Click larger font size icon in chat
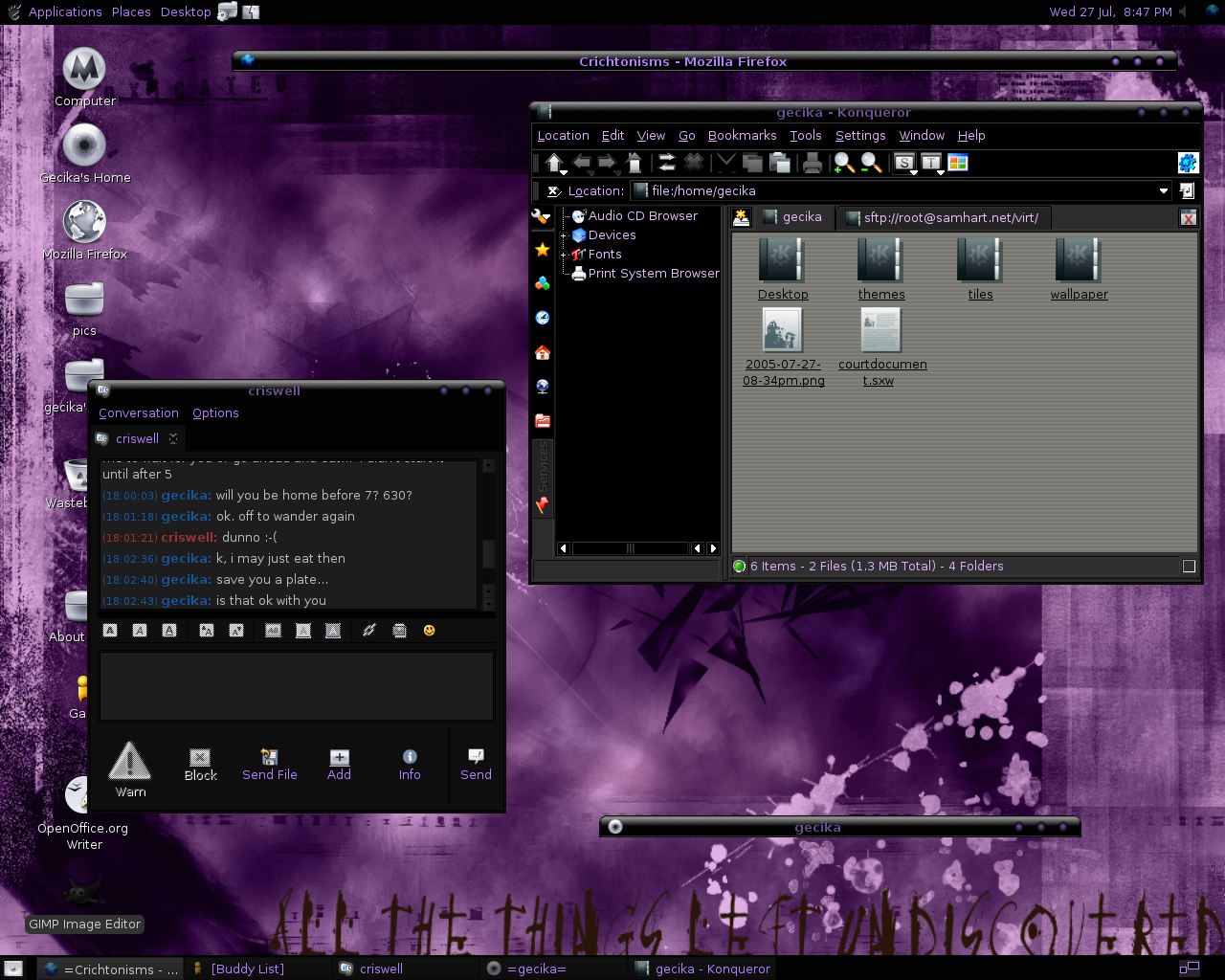Viewport: 1225px width, 980px height. 206,631
